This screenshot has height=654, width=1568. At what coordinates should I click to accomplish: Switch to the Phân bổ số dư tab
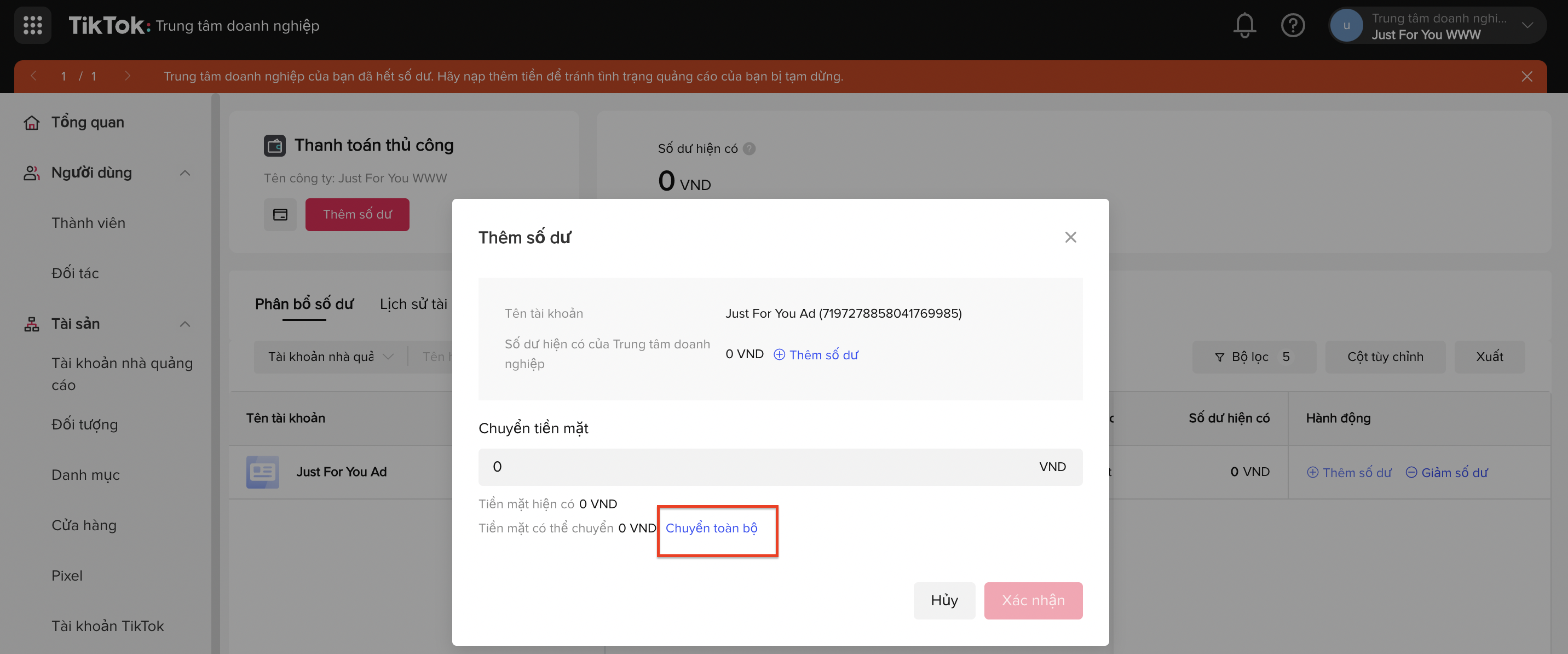tap(304, 304)
